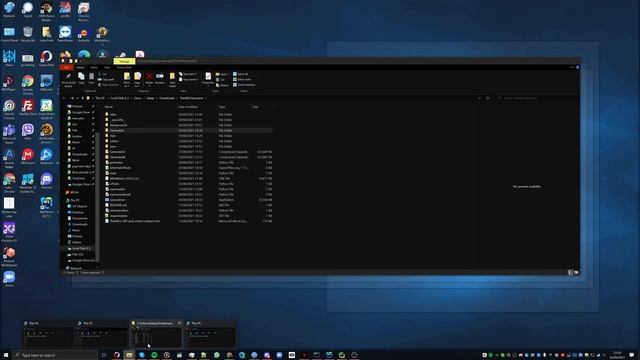The height and width of the screenshot is (360, 640).
Task: Click the File Explorer taskbar icon
Action: click(x=129, y=355)
